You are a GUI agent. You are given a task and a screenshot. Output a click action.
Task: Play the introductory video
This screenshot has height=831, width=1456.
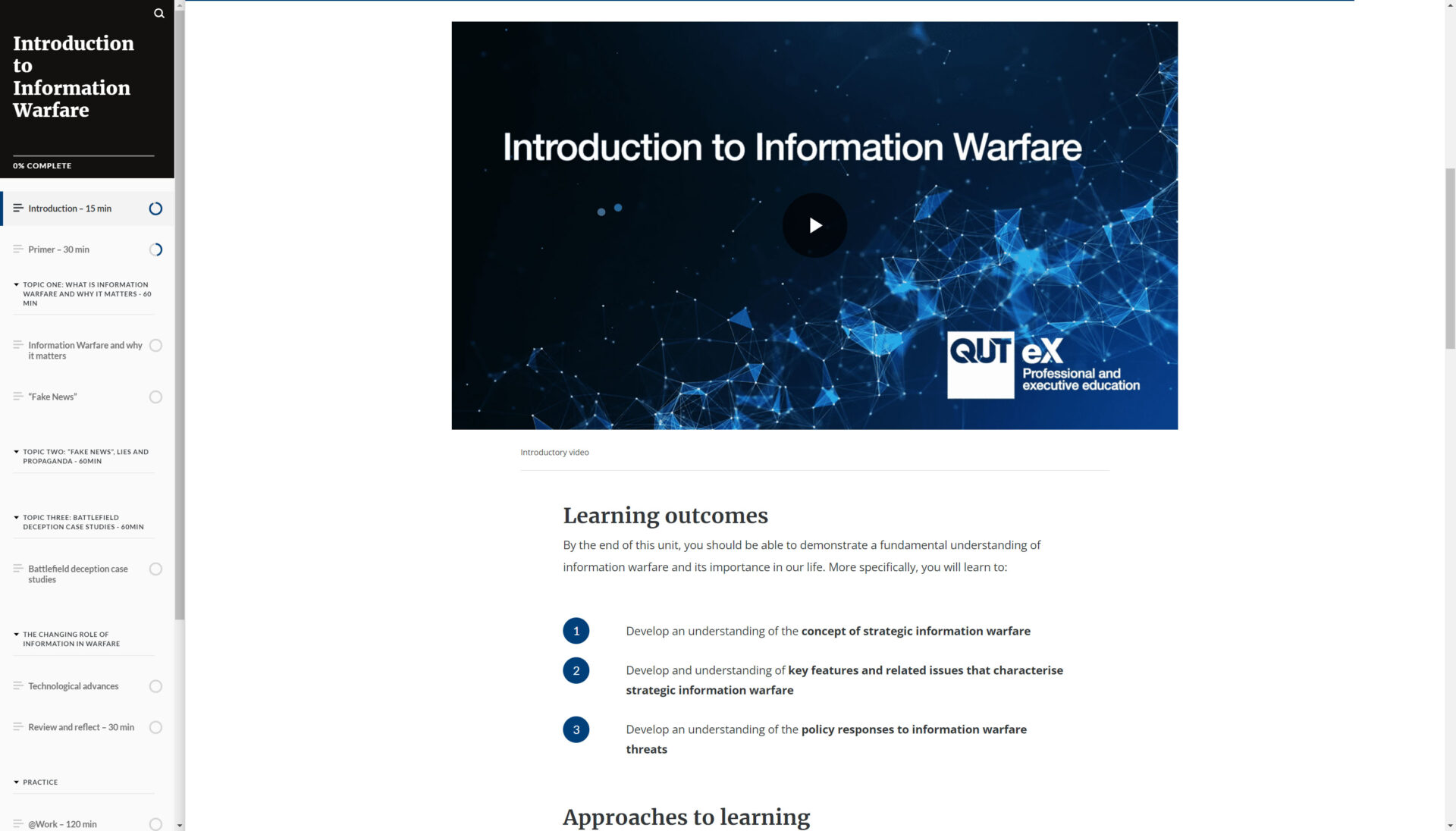coord(814,225)
